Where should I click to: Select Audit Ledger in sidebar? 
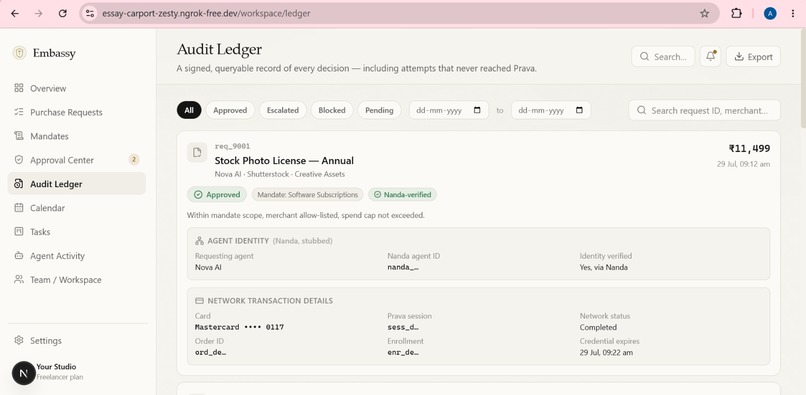(77, 184)
